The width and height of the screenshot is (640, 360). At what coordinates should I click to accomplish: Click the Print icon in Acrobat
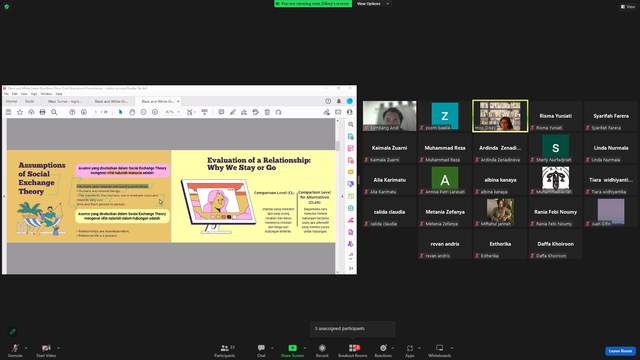pos(42,112)
